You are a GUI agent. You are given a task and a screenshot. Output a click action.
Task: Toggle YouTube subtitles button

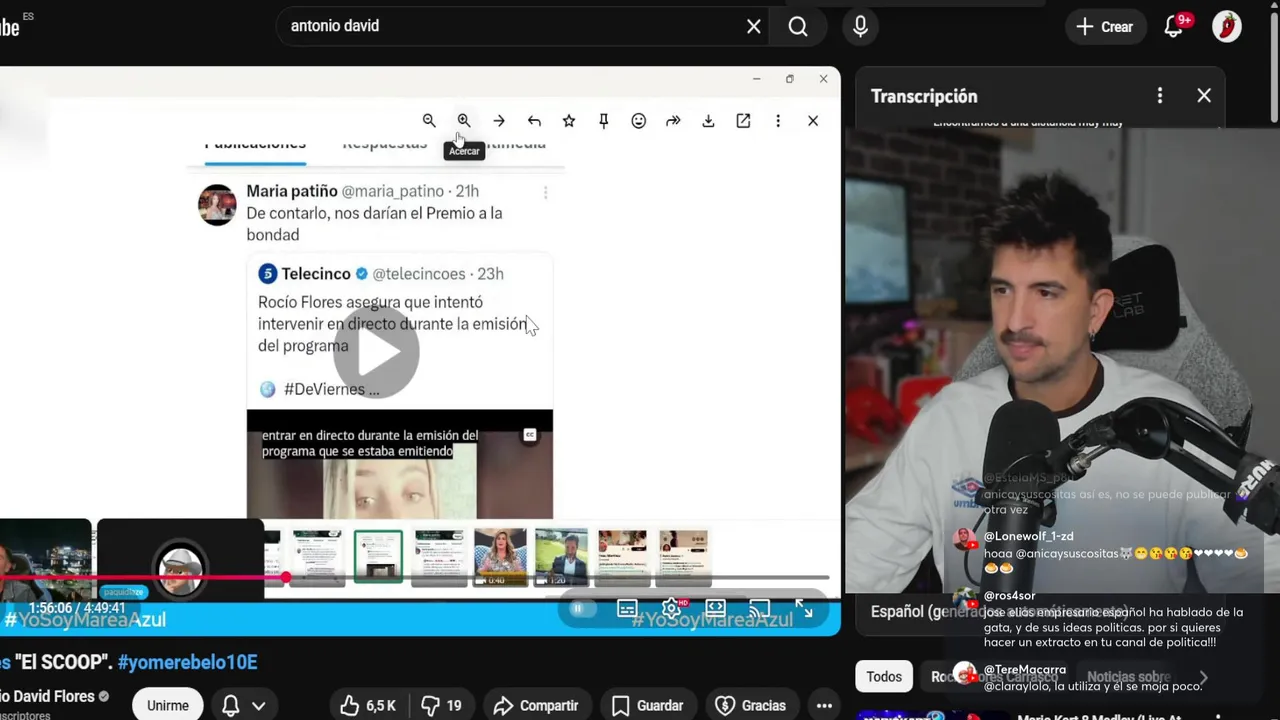627,608
